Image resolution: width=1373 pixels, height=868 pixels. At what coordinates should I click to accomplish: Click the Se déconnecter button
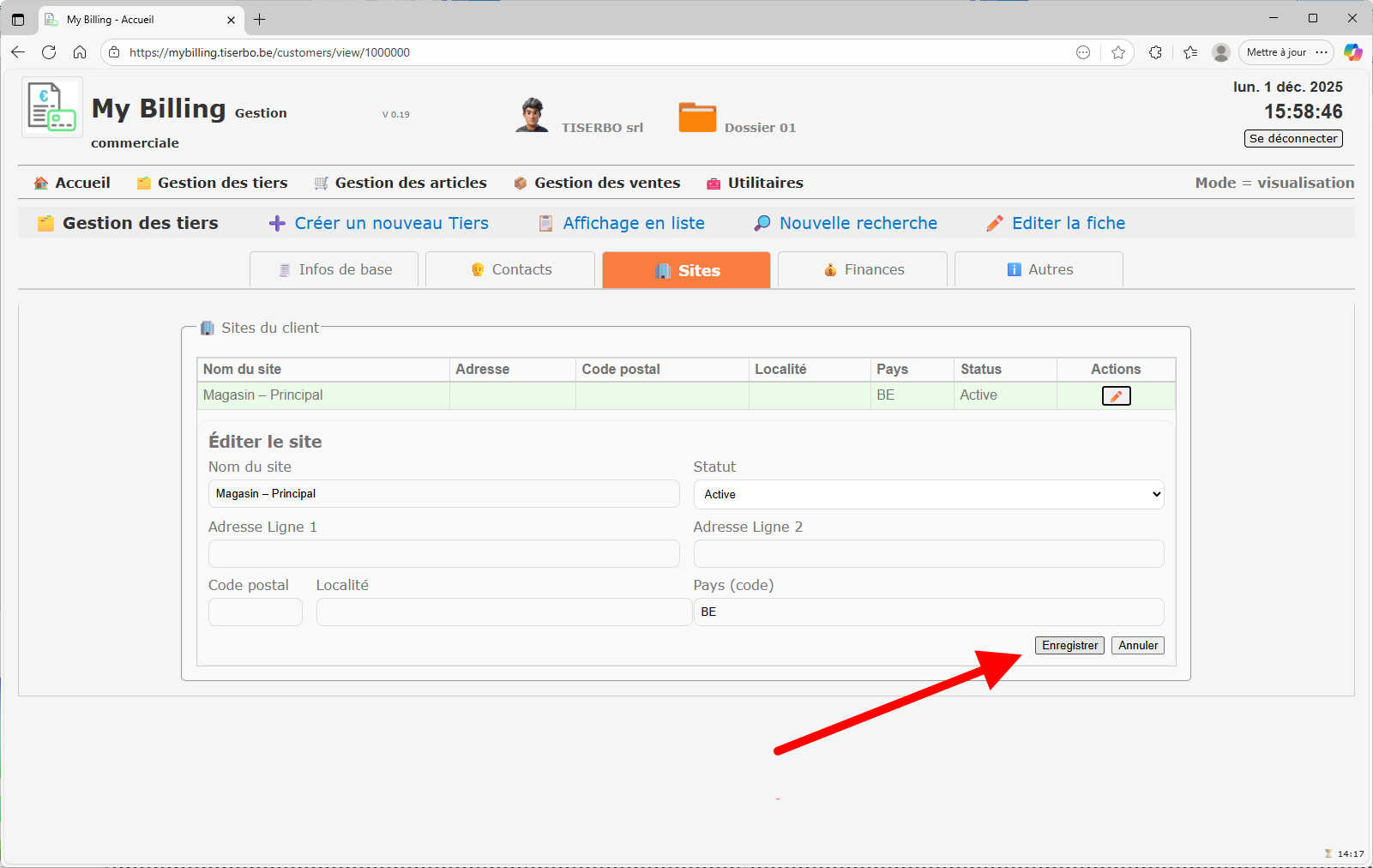[1292, 138]
